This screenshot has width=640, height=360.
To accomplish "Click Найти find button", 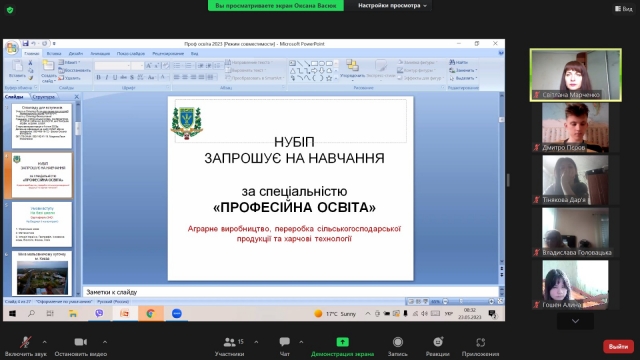I will (459, 62).
